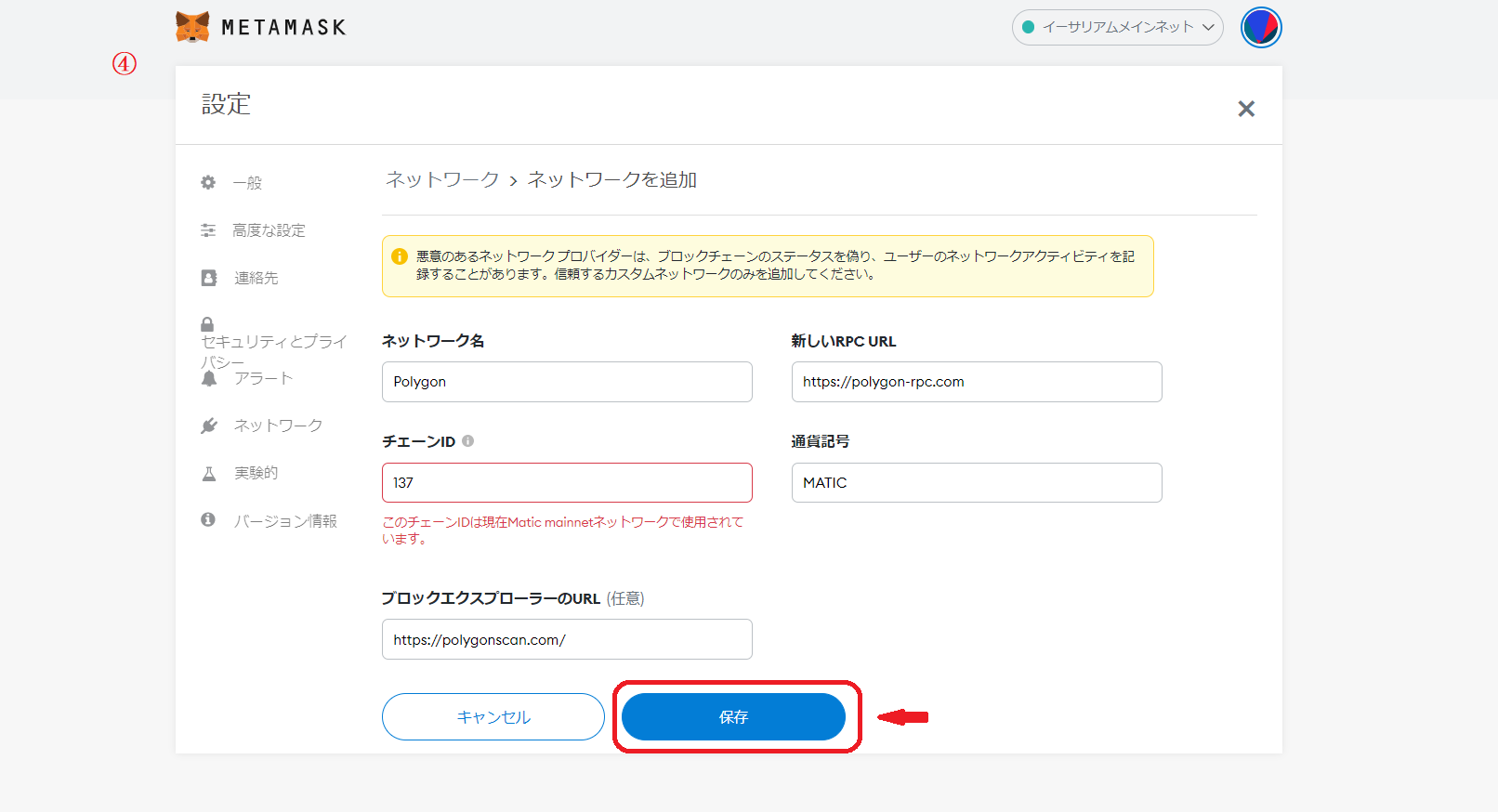The height and width of the screenshot is (812, 1498).
Task: Open 高度な設定 settings section
Action: click(269, 230)
